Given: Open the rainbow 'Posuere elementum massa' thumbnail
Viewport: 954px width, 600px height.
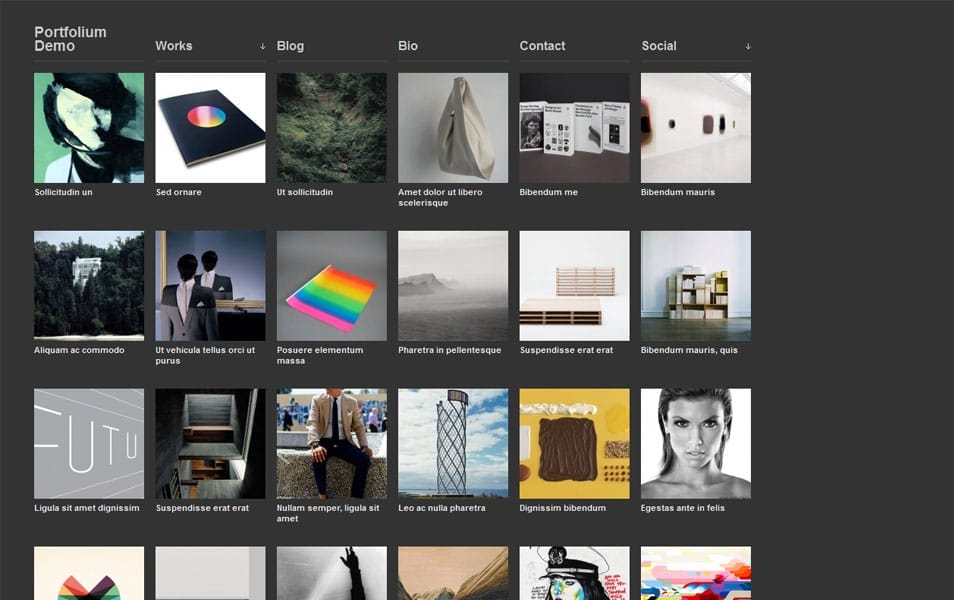Looking at the screenshot, I should point(331,285).
